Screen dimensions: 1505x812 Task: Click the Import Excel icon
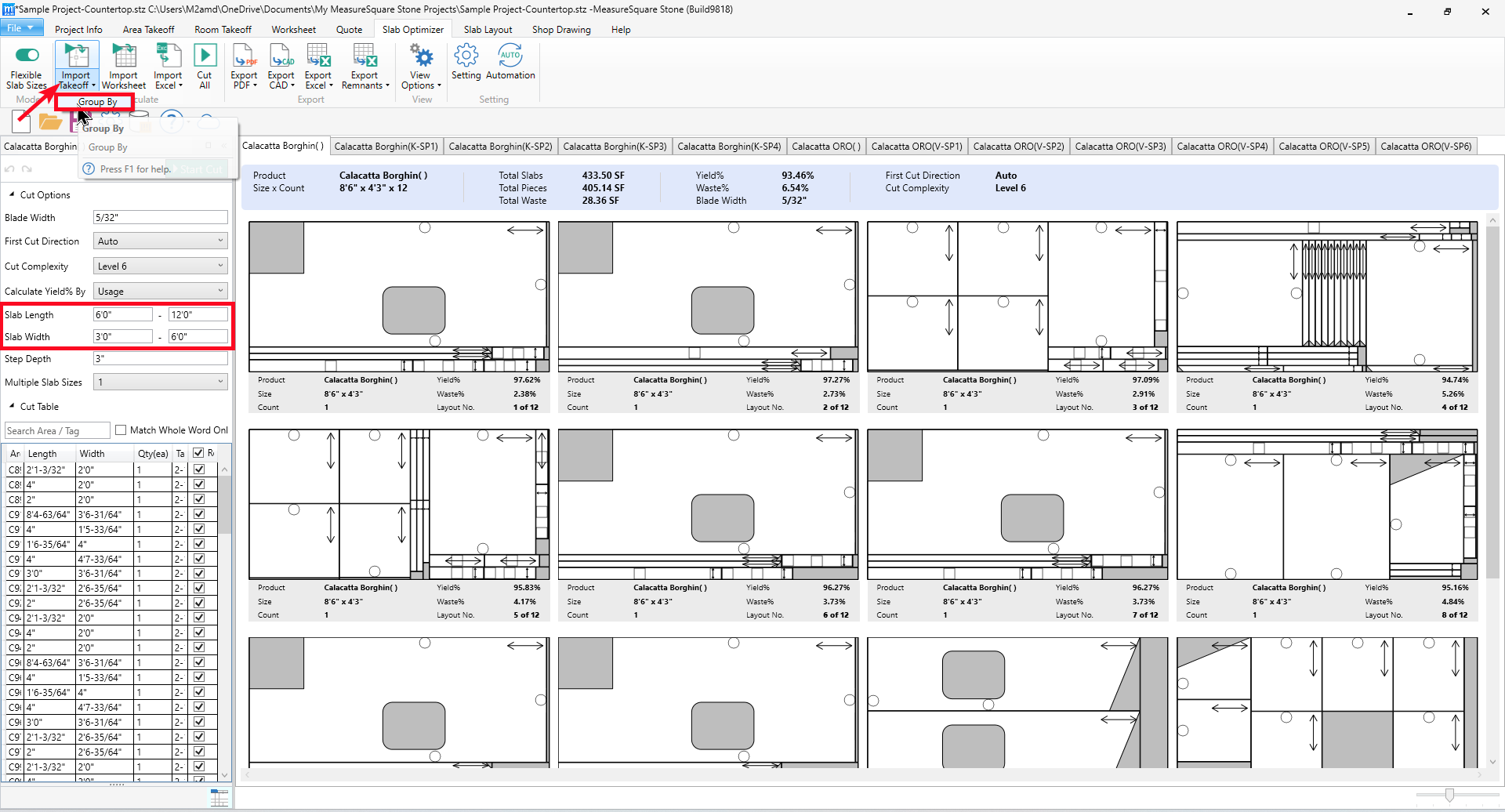pyautogui.click(x=168, y=56)
